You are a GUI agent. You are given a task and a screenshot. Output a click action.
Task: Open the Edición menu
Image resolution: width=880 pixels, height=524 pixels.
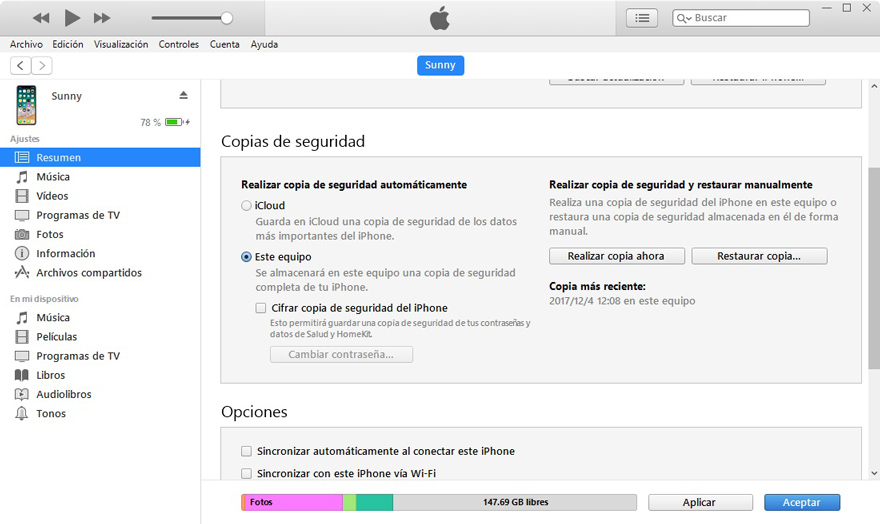(x=68, y=44)
